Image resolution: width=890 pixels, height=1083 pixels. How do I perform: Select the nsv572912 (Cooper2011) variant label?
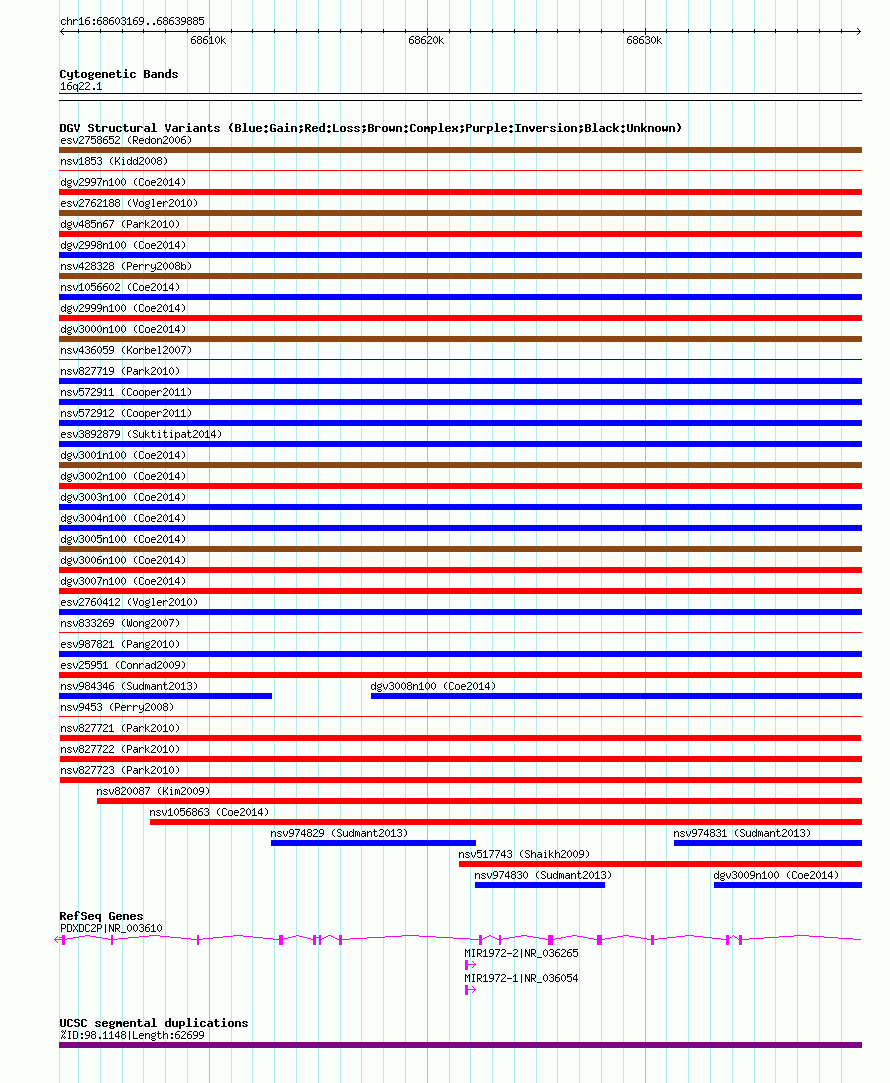click(x=126, y=413)
